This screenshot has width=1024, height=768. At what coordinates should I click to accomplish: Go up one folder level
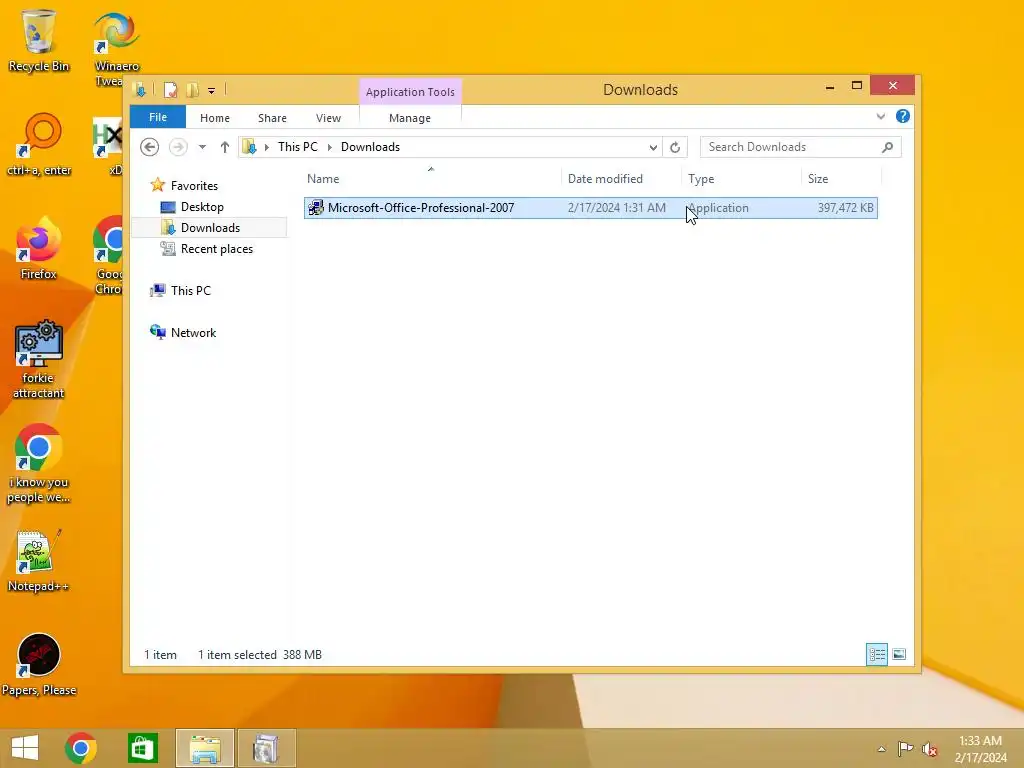[x=225, y=147]
